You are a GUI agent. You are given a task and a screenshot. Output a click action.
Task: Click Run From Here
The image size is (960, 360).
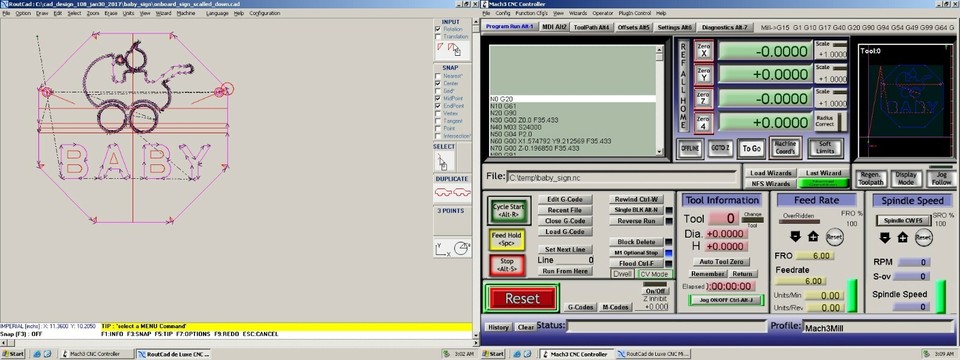(565, 271)
